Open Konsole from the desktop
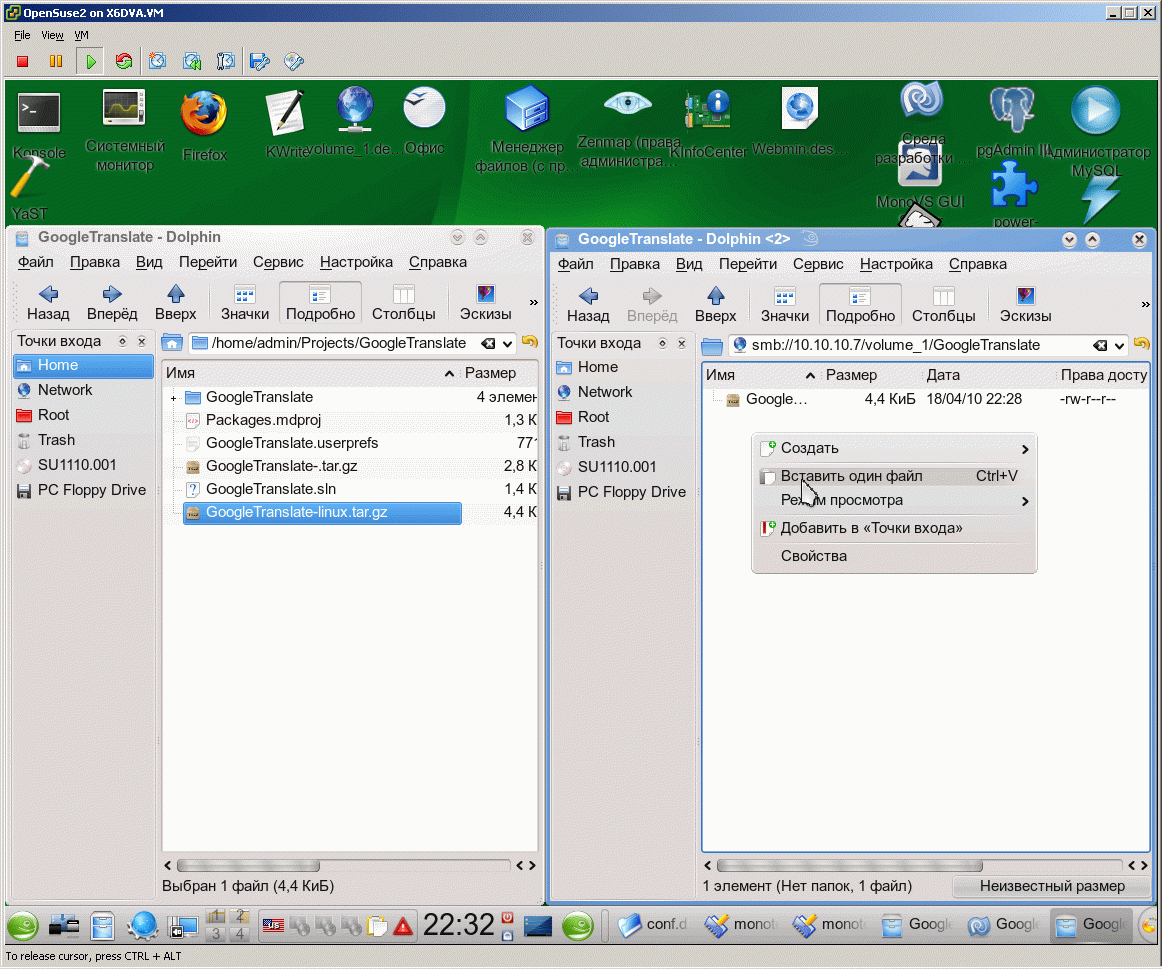Screen dimensions: 1162x969 [39, 124]
